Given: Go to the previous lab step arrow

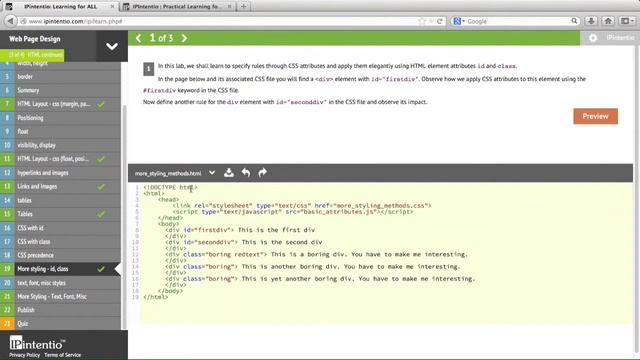Looking at the screenshot, I should (138, 38).
